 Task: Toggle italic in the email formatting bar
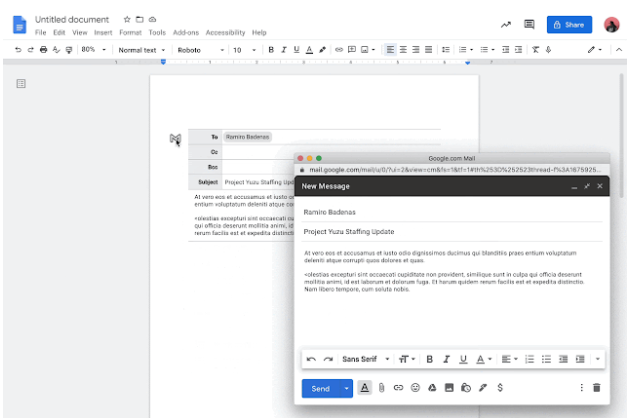click(x=446, y=358)
